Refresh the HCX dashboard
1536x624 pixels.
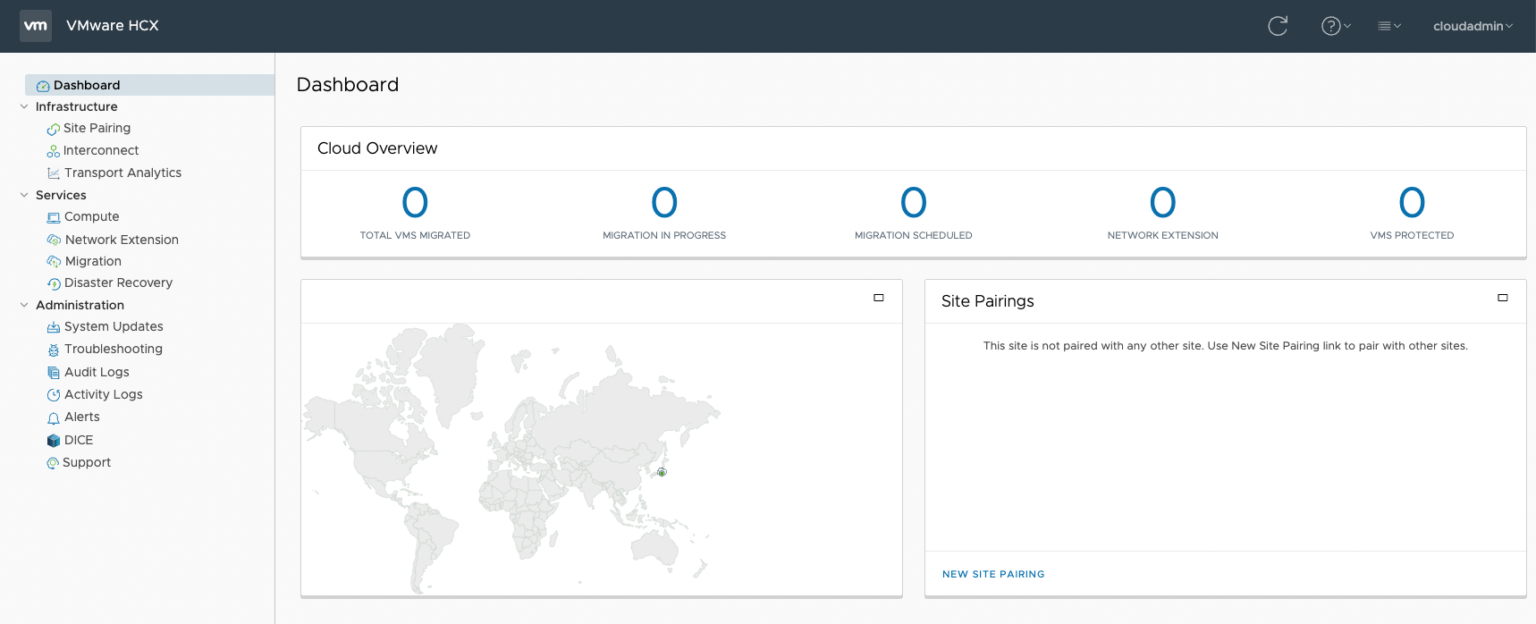[x=1277, y=26]
